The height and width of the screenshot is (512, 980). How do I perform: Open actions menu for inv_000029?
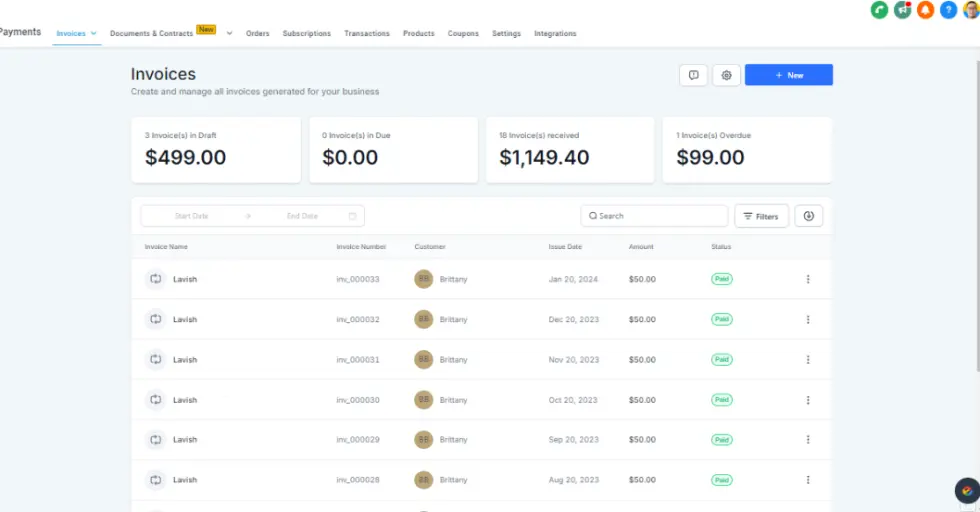pyautogui.click(x=808, y=439)
